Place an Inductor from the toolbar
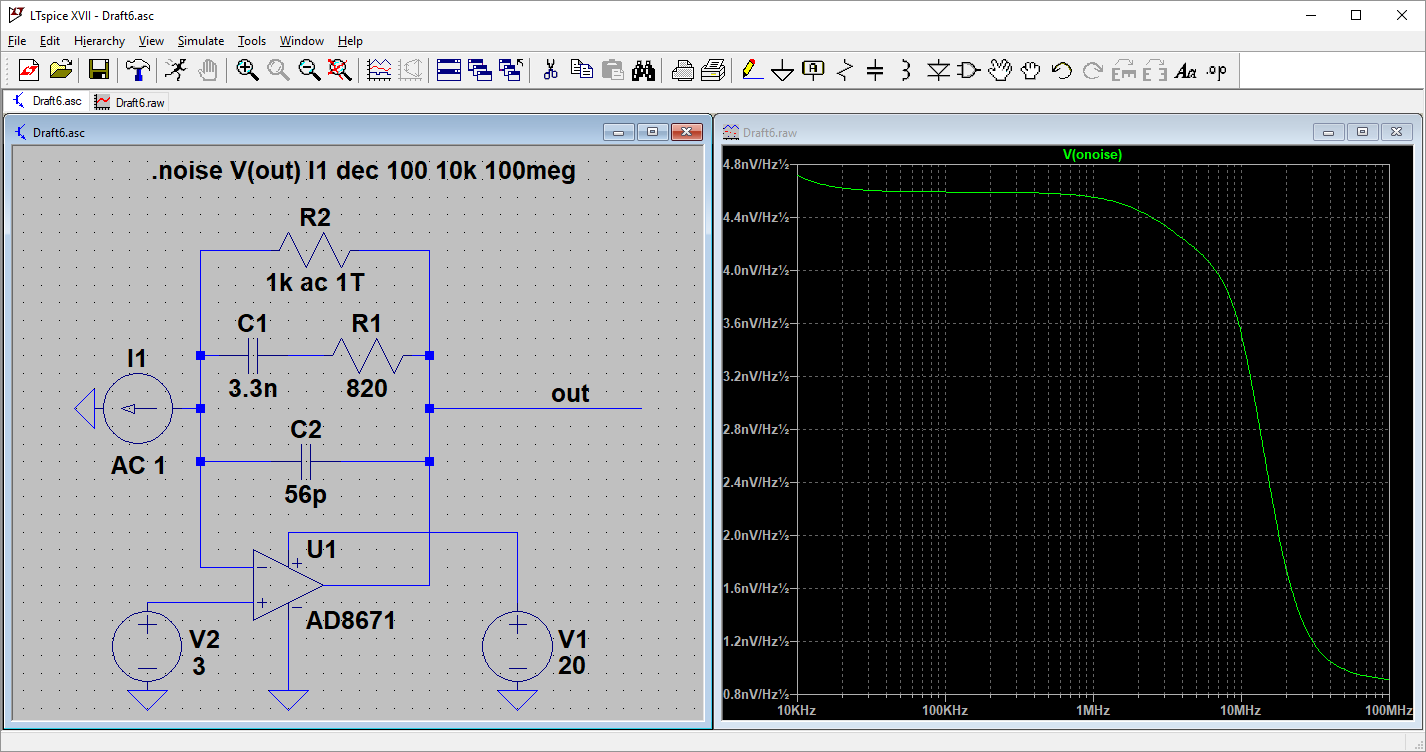Screen dimensions: 1426x752 [906, 70]
